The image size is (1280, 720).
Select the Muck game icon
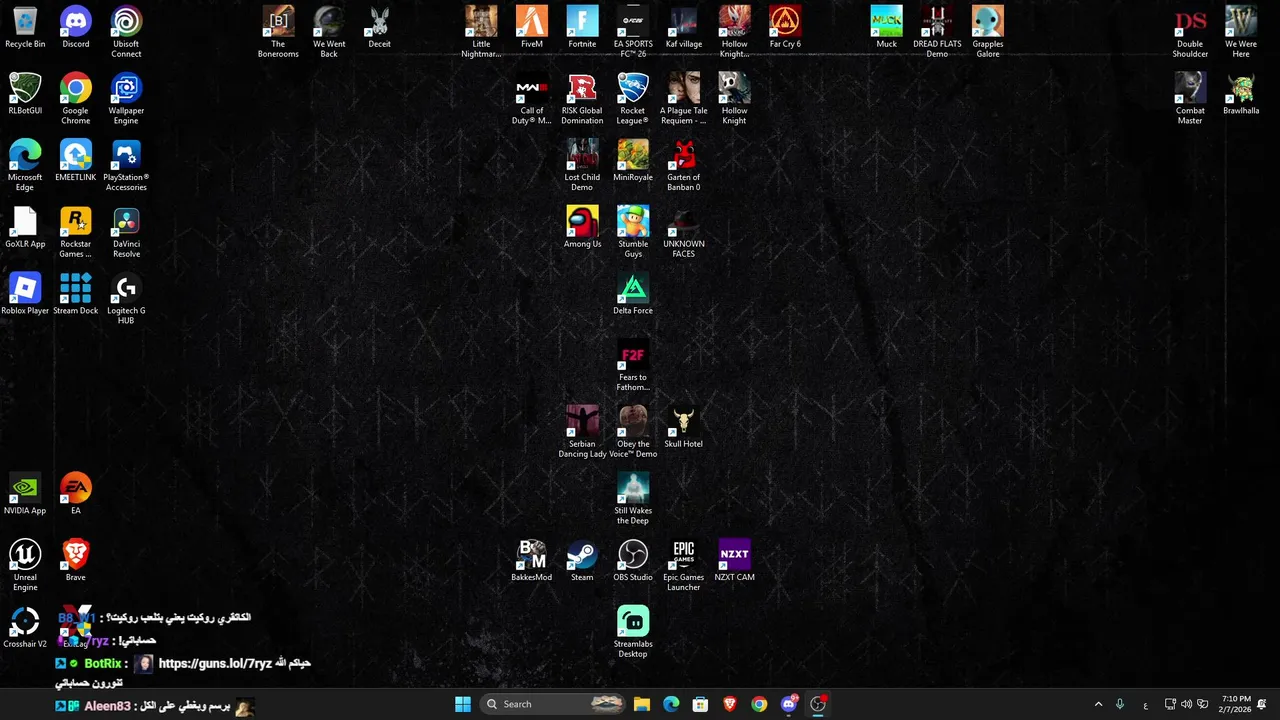(x=887, y=27)
